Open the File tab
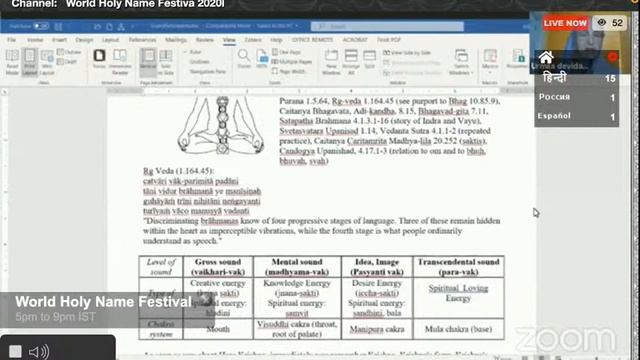The height and width of the screenshot is (360, 640). (x=11, y=40)
